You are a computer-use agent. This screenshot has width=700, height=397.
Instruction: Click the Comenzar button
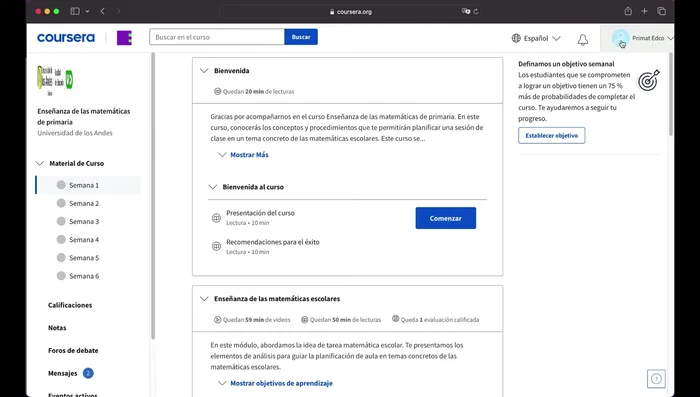point(446,218)
